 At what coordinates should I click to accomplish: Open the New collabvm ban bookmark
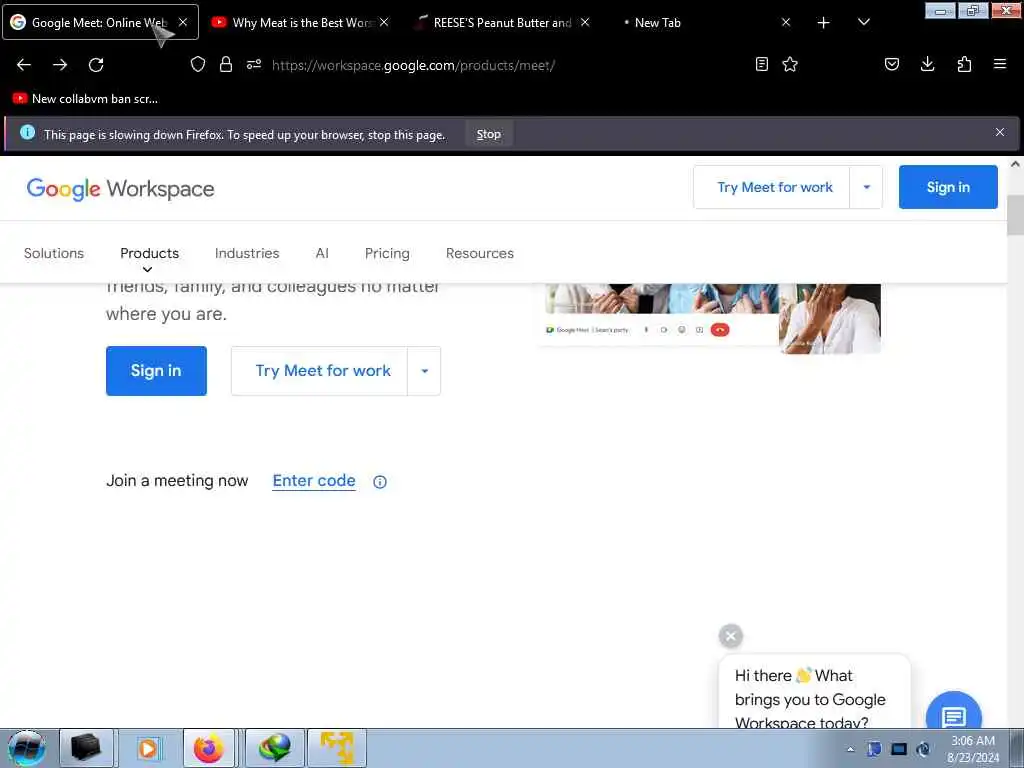[85, 99]
